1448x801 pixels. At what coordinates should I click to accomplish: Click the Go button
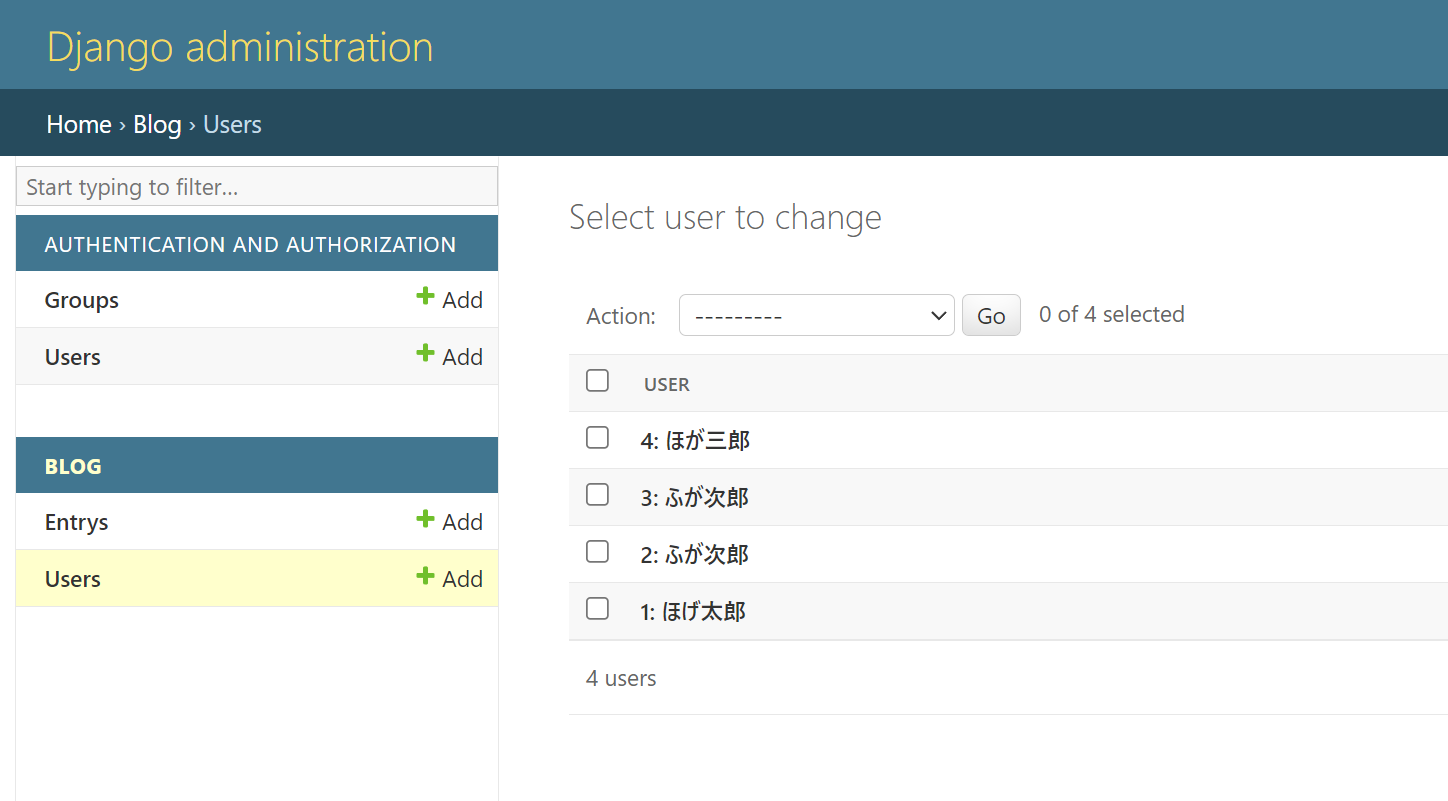(991, 315)
